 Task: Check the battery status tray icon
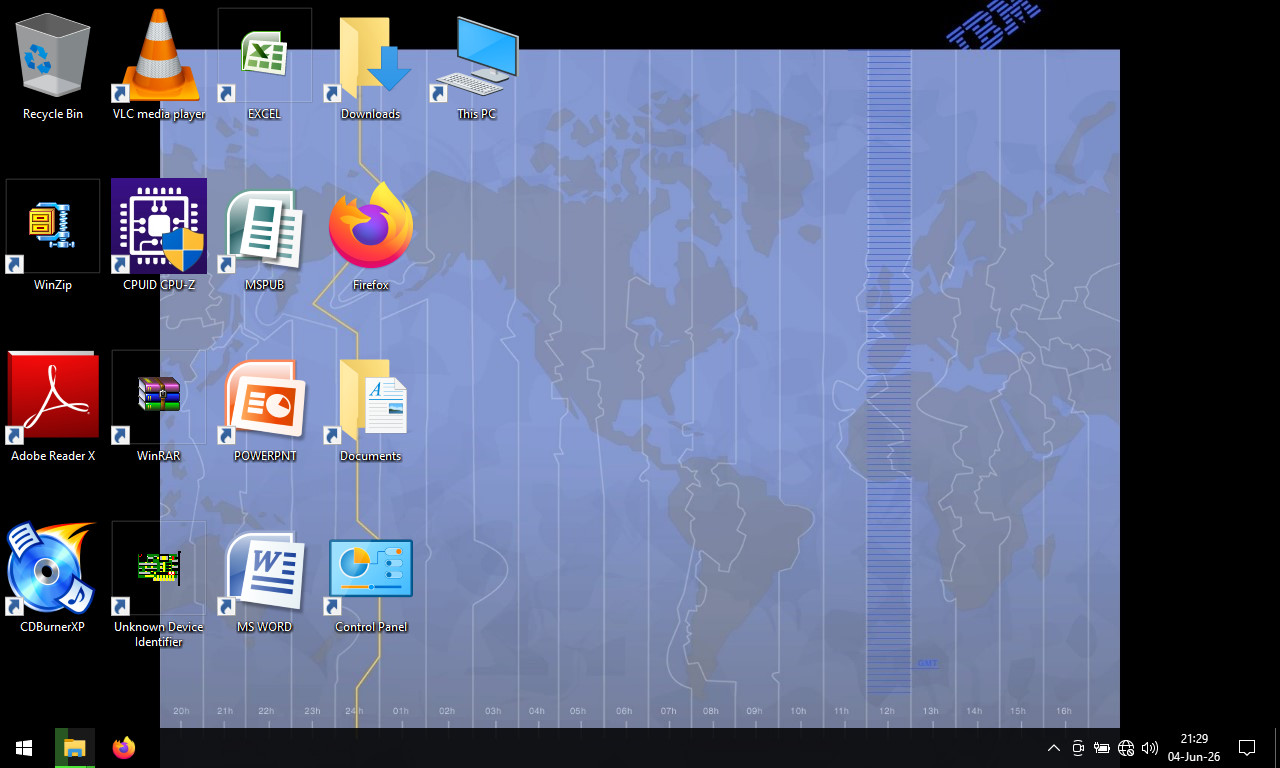click(1102, 748)
